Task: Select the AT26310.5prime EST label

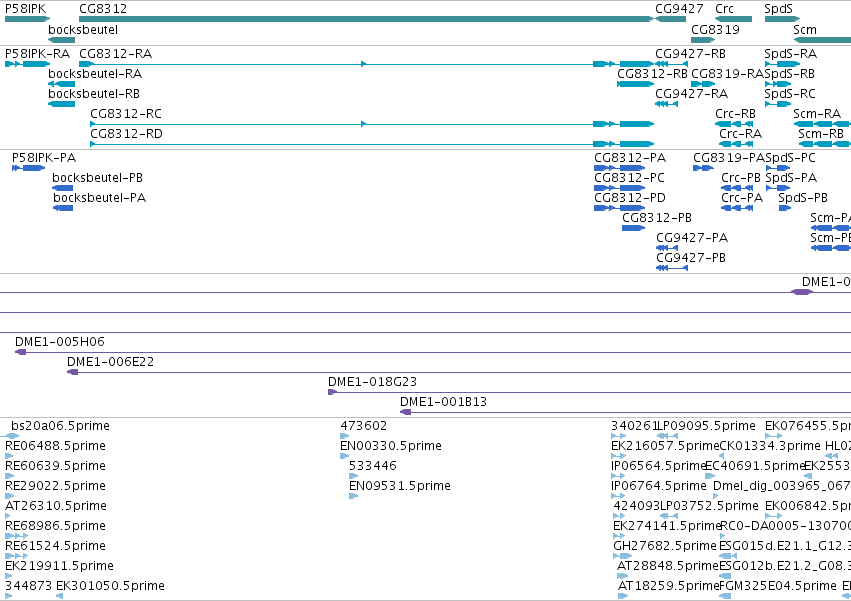Action: [x=56, y=507]
